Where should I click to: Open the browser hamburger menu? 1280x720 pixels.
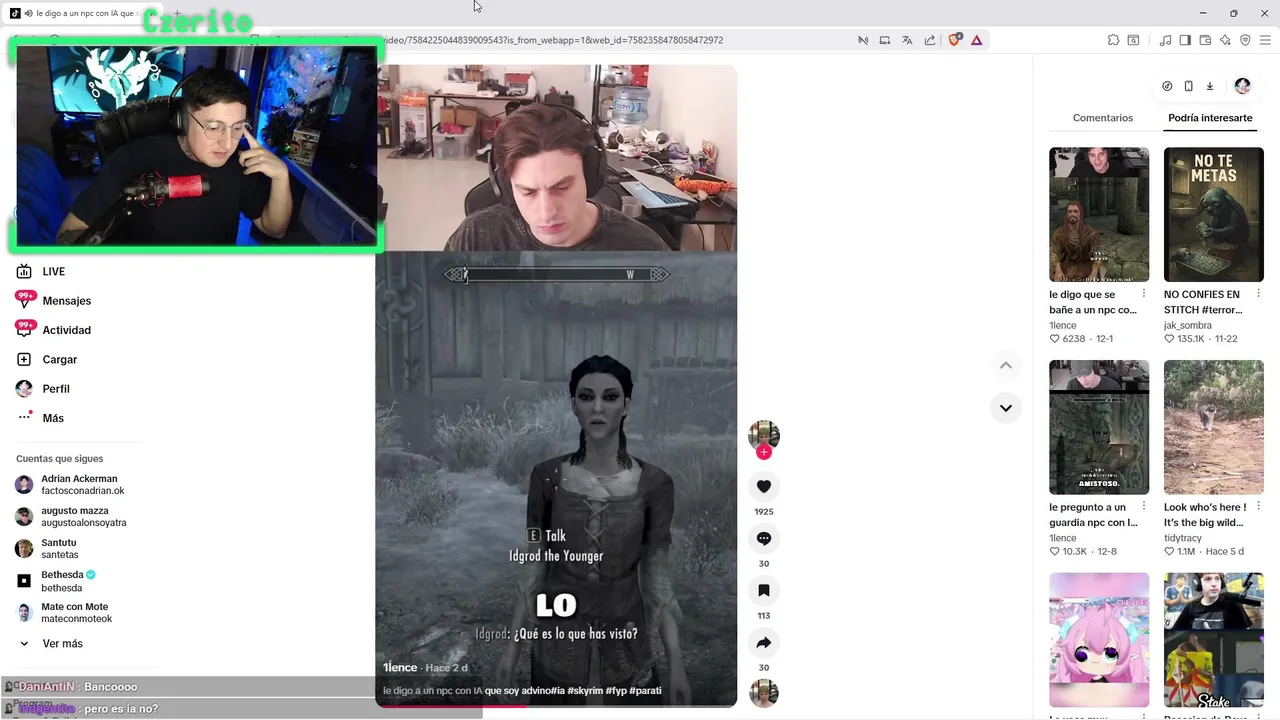[1265, 40]
